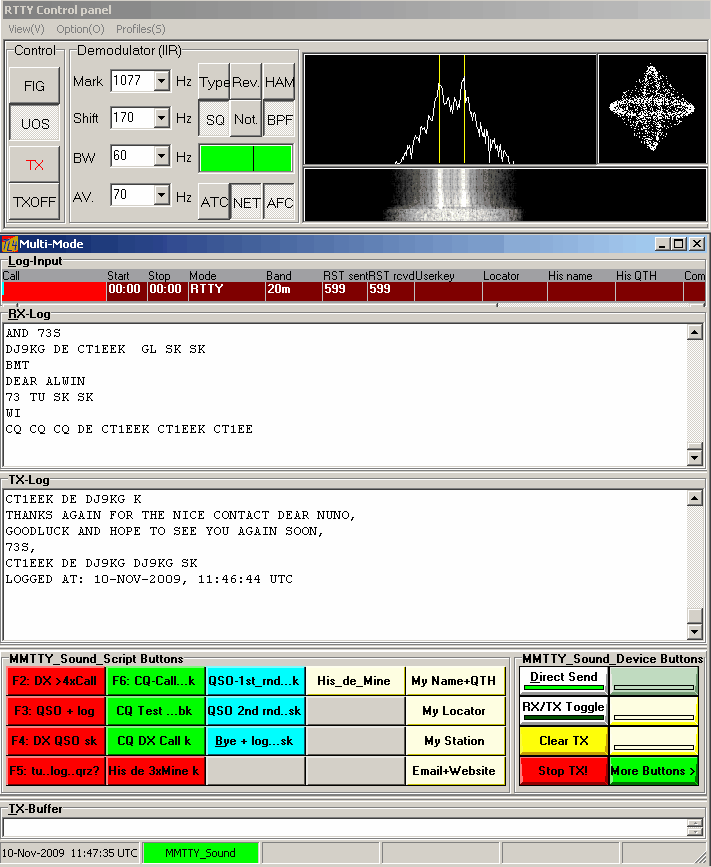This screenshot has height=867, width=711.
Task: Toggle the AFC button
Action: (279, 202)
